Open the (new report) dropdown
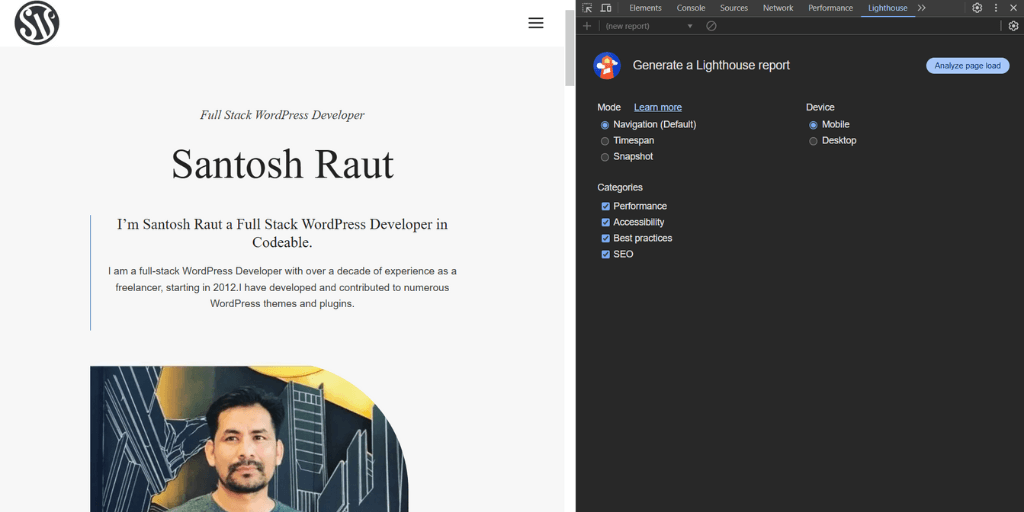Screen dimensions: 1024x512 649,26
